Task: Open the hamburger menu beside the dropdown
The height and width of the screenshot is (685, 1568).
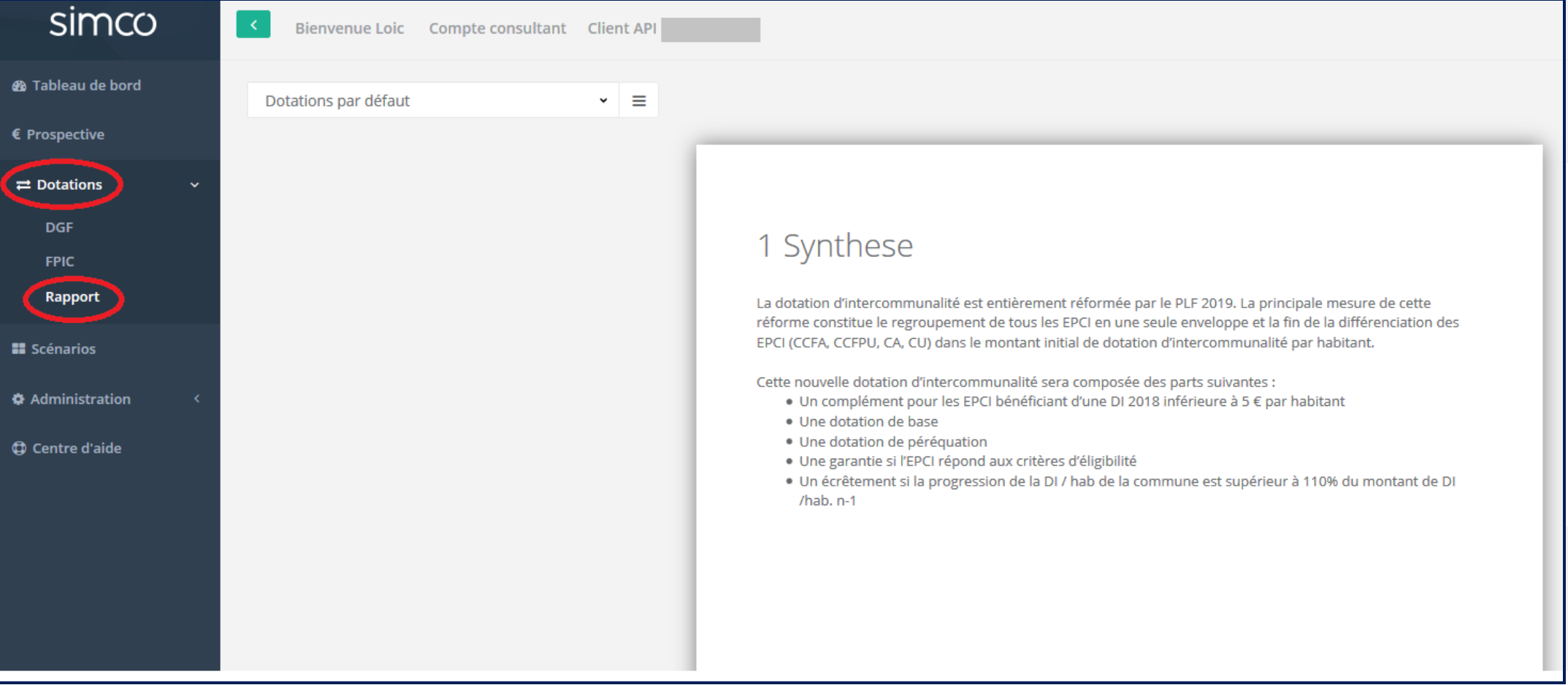Action: (x=639, y=101)
